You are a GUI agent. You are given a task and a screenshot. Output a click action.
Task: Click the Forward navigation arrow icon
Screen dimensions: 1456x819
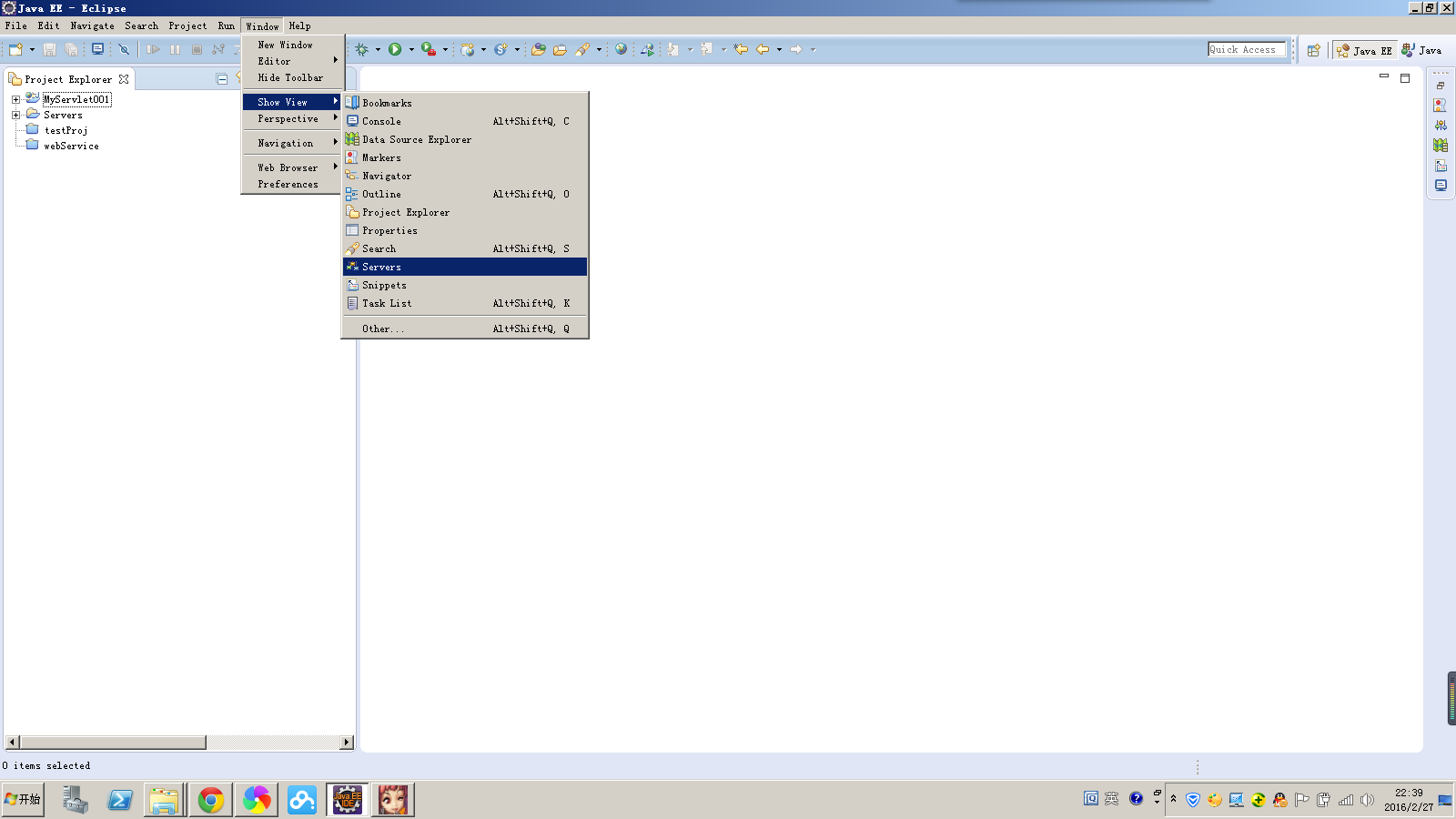[796, 50]
